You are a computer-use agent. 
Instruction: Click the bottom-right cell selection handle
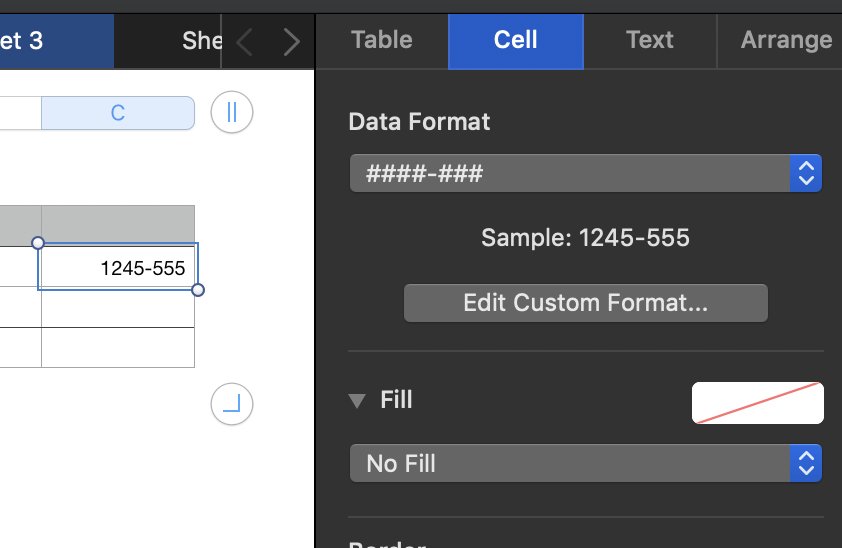click(x=198, y=290)
